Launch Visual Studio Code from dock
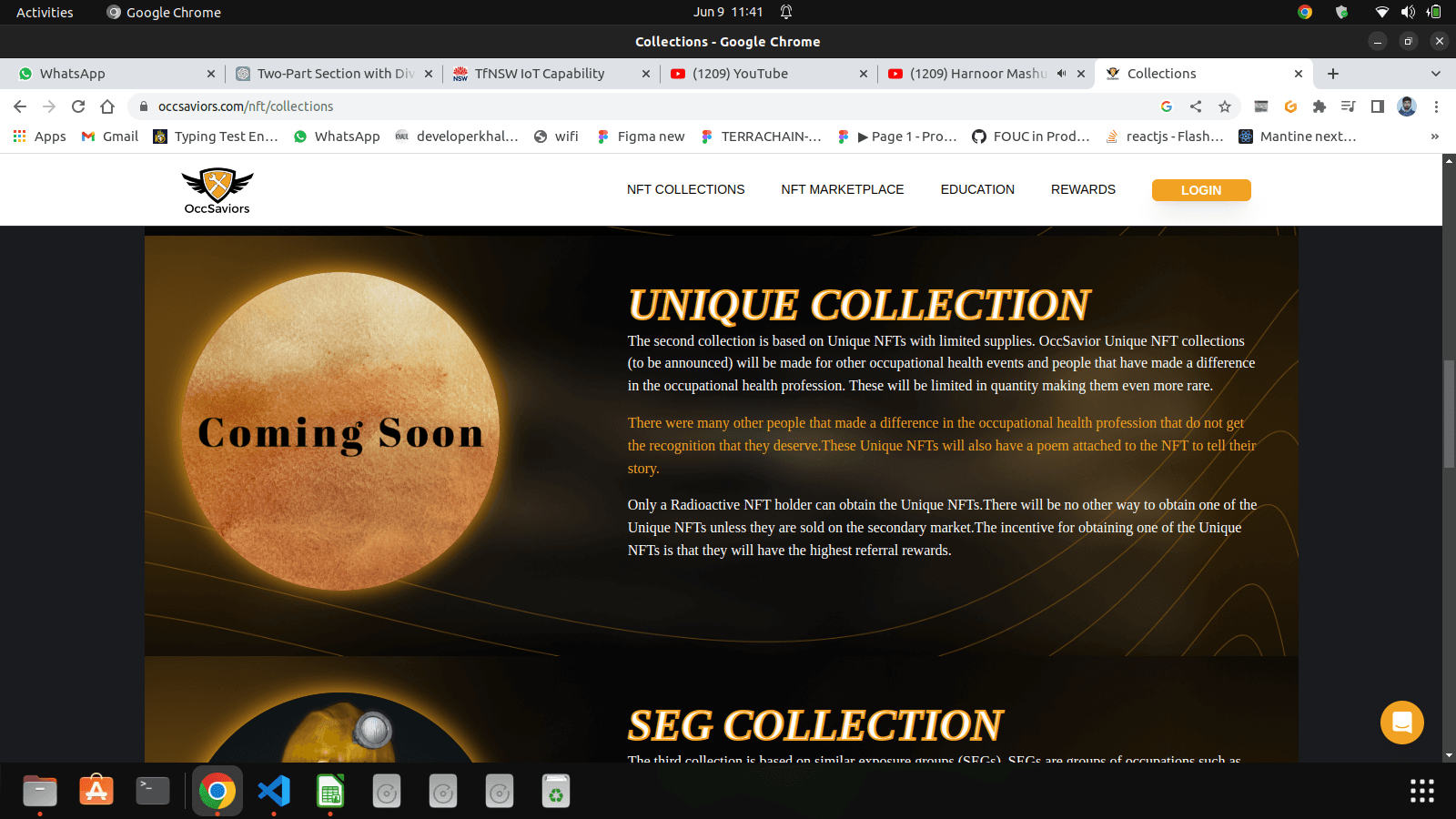1456x819 pixels. click(274, 791)
